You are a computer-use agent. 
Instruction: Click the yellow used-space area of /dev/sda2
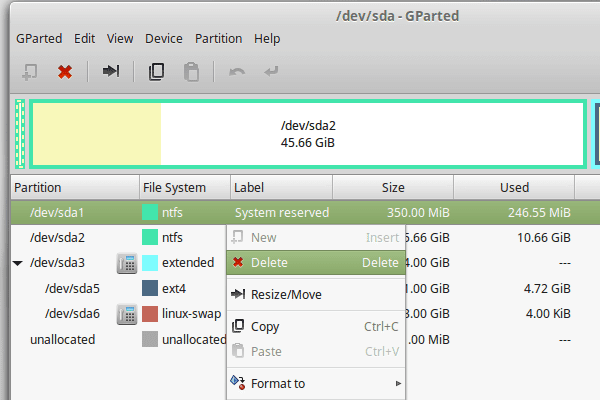97,134
